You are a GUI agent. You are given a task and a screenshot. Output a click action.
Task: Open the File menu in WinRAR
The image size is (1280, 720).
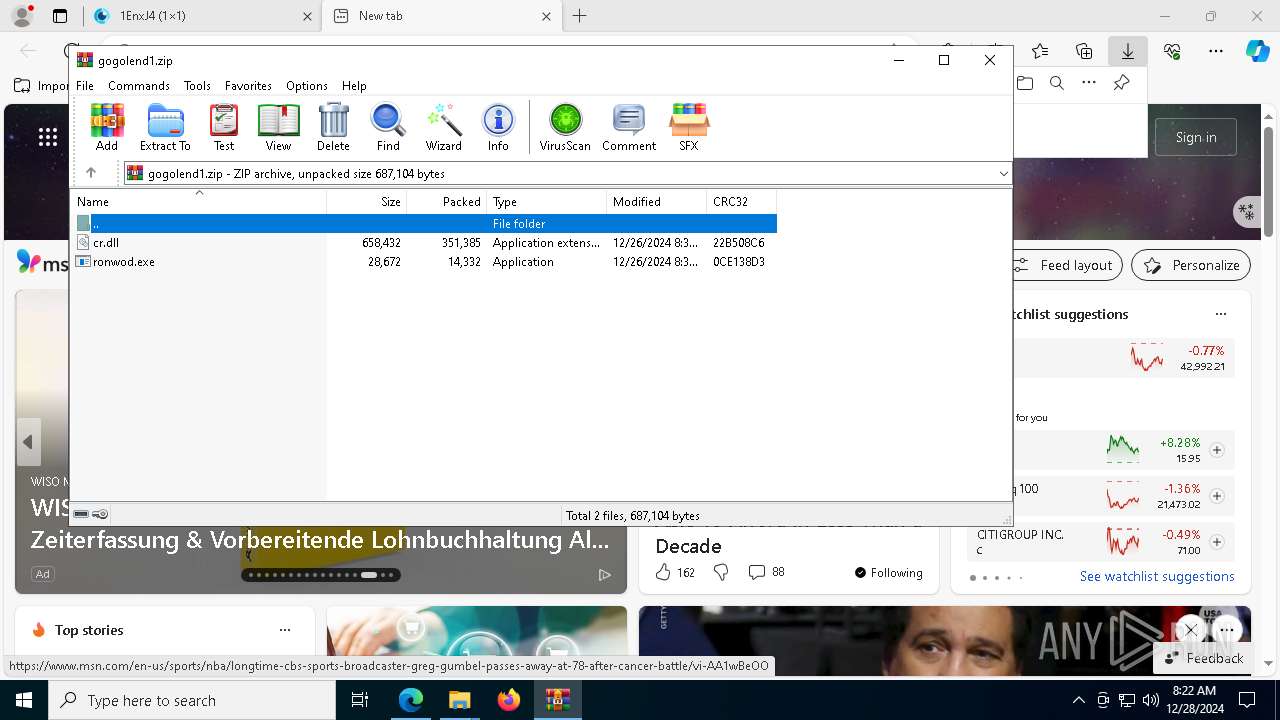pos(85,86)
